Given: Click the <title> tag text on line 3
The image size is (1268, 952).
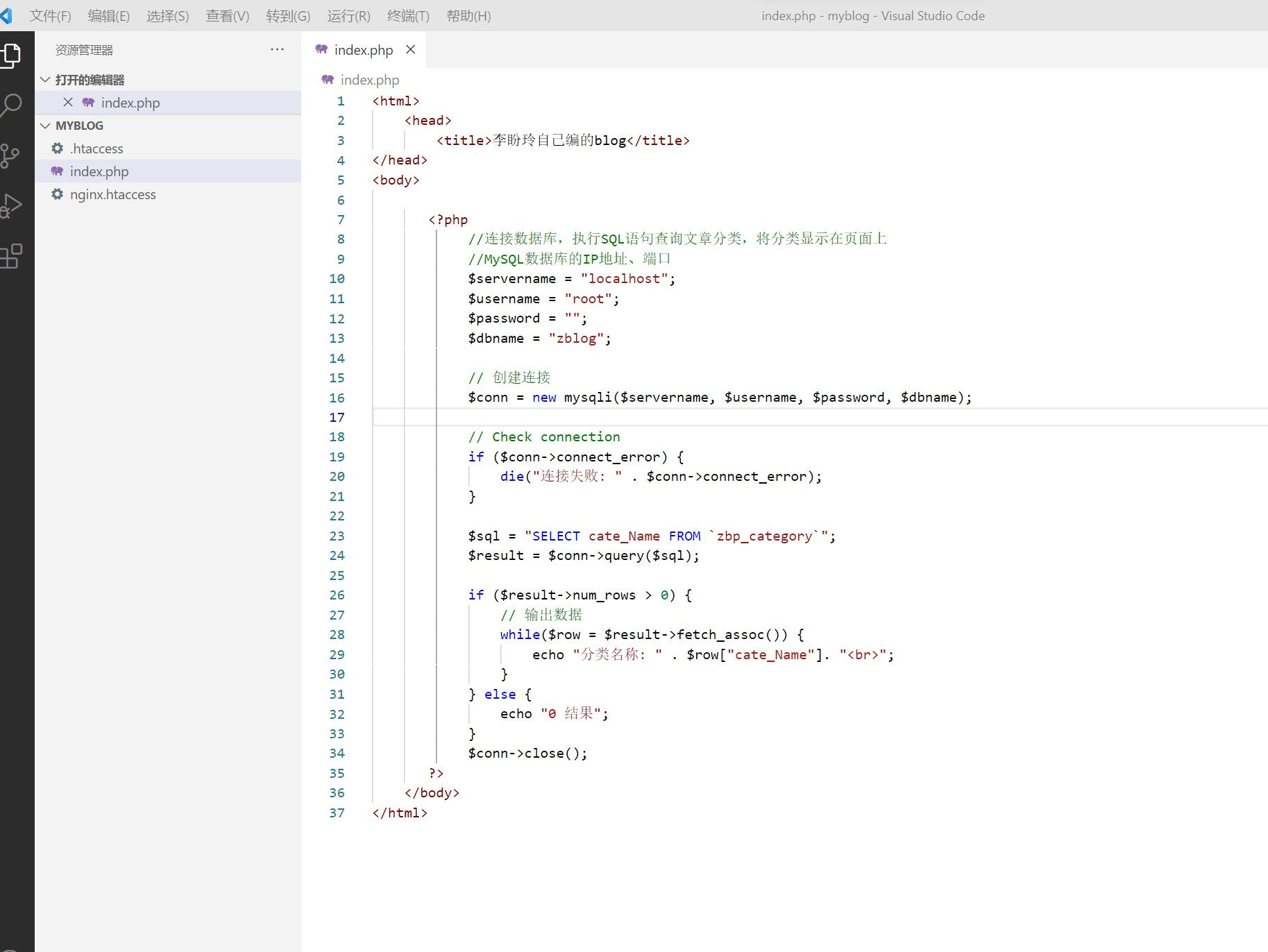Looking at the screenshot, I should pos(464,140).
